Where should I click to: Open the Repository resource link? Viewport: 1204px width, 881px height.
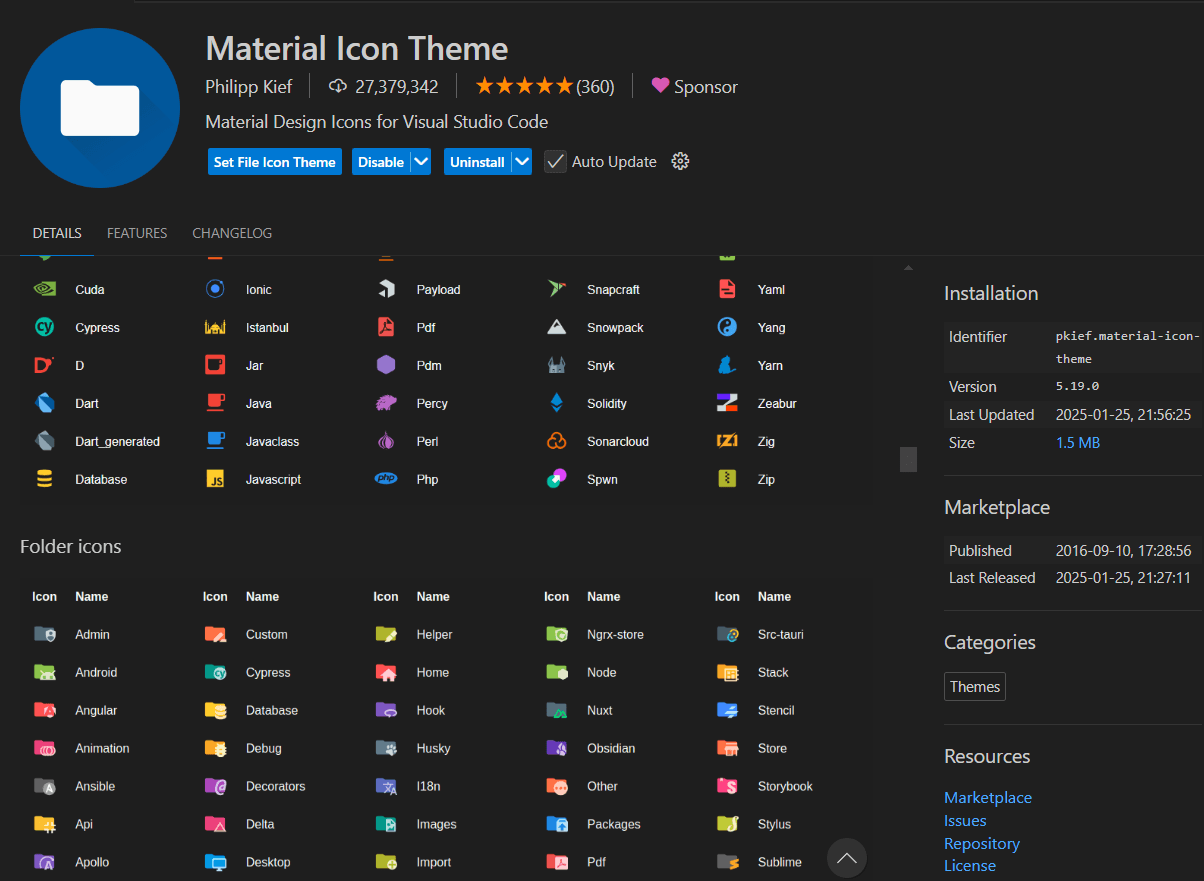point(982,843)
